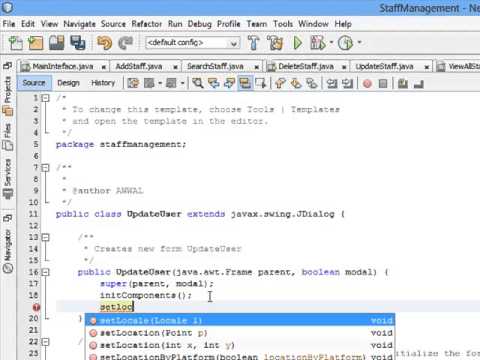Choose setLocationByPlatform suggestion
480x360 pixels.
(240, 356)
